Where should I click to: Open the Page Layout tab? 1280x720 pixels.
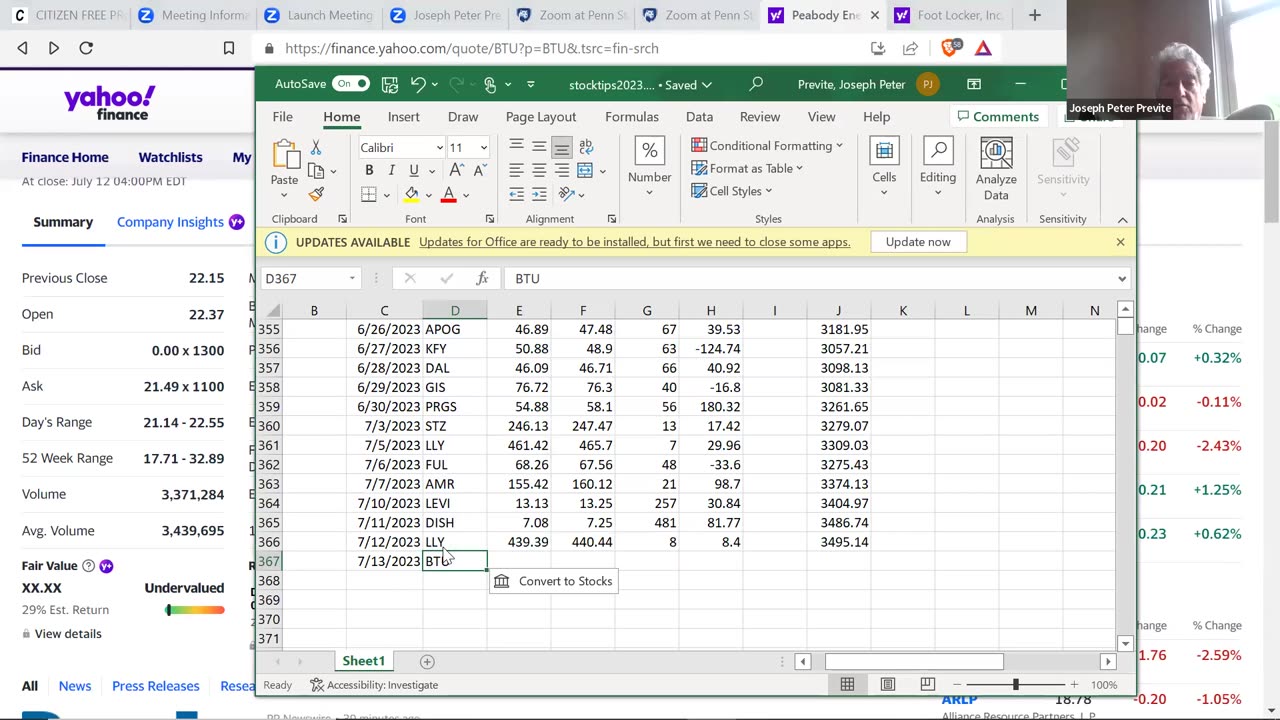point(541,117)
